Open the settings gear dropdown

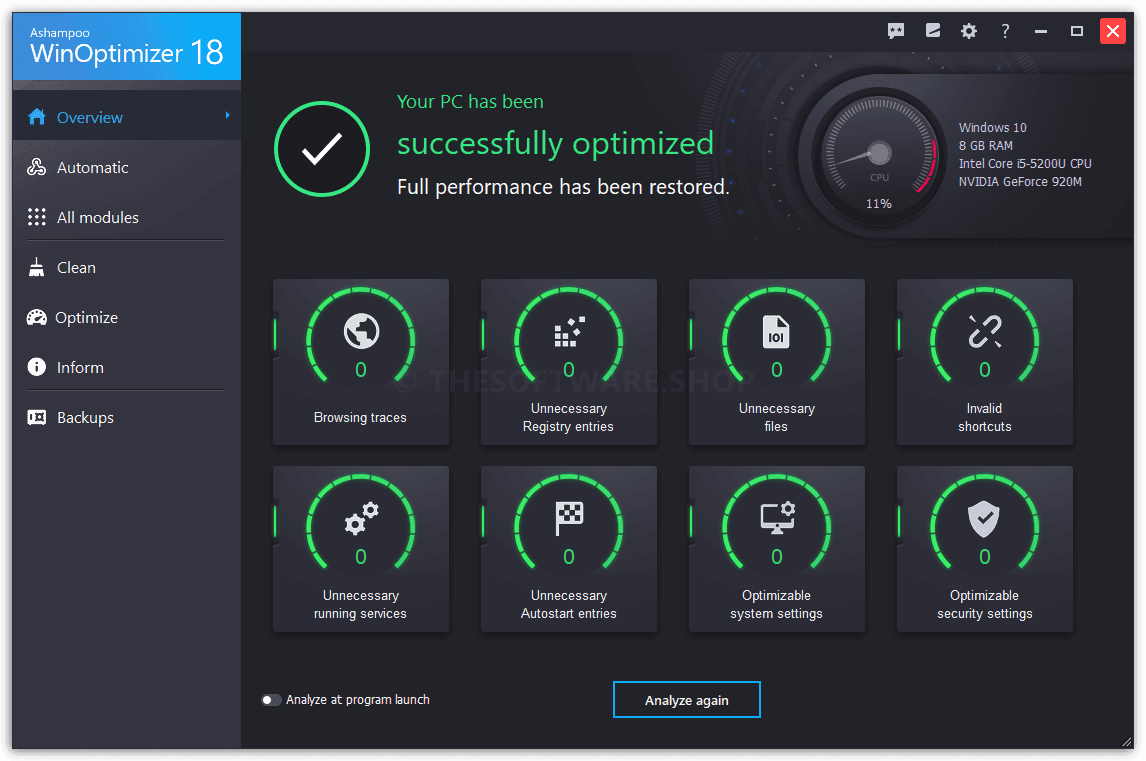tap(968, 31)
